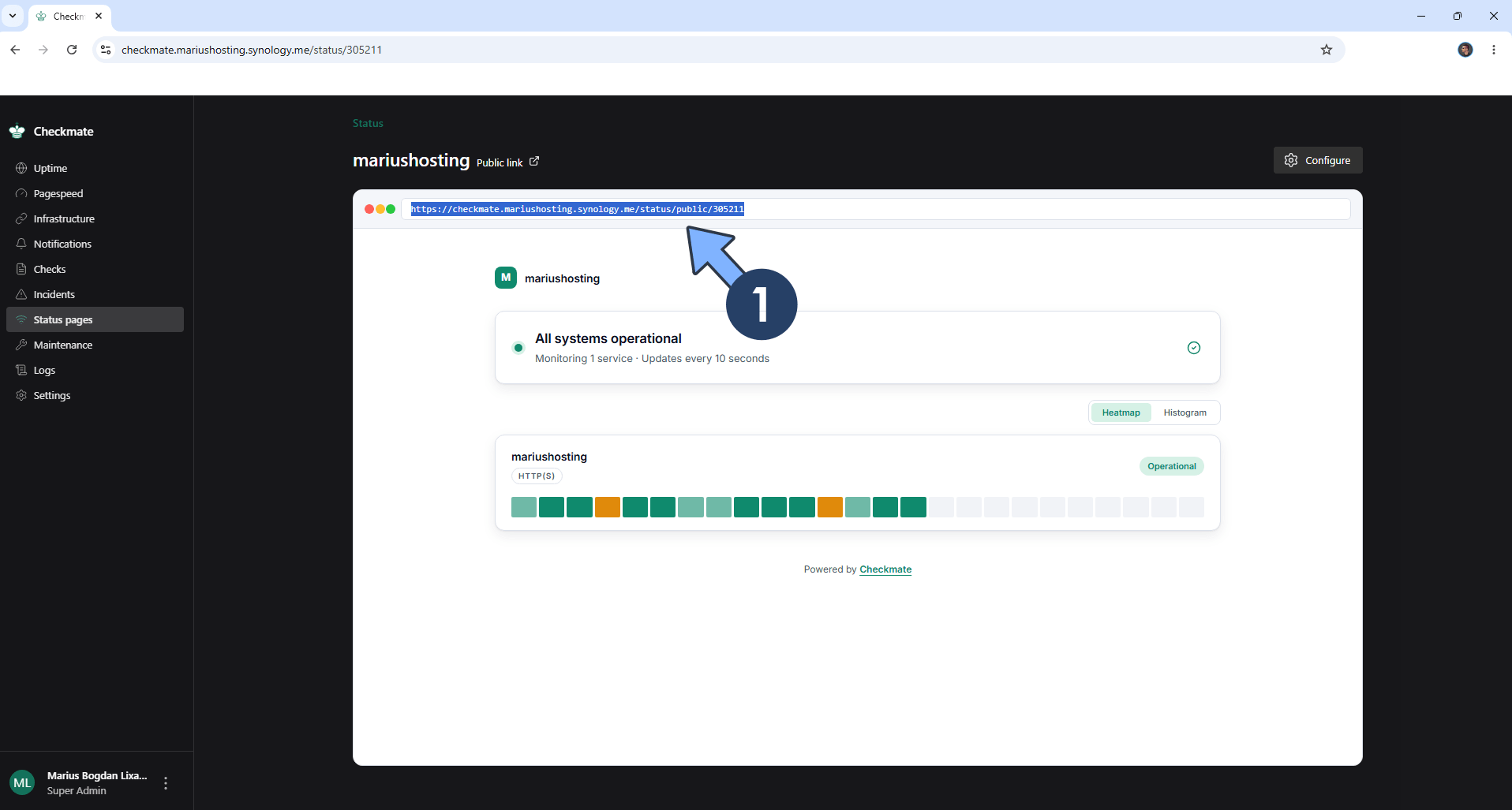Navigate to Infrastructure menu item
The image size is (1512, 810).
tap(95, 218)
